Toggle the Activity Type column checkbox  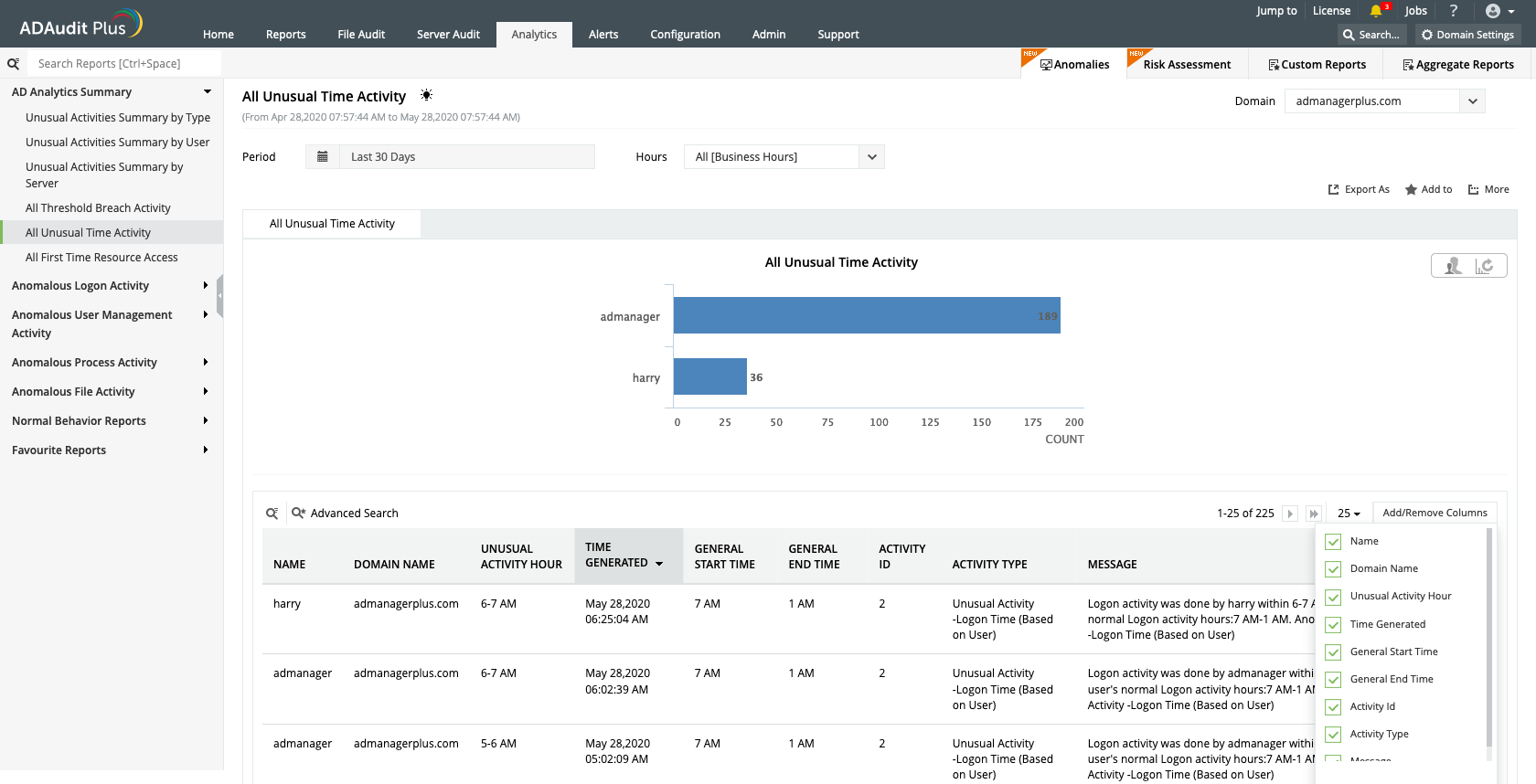[x=1333, y=735]
